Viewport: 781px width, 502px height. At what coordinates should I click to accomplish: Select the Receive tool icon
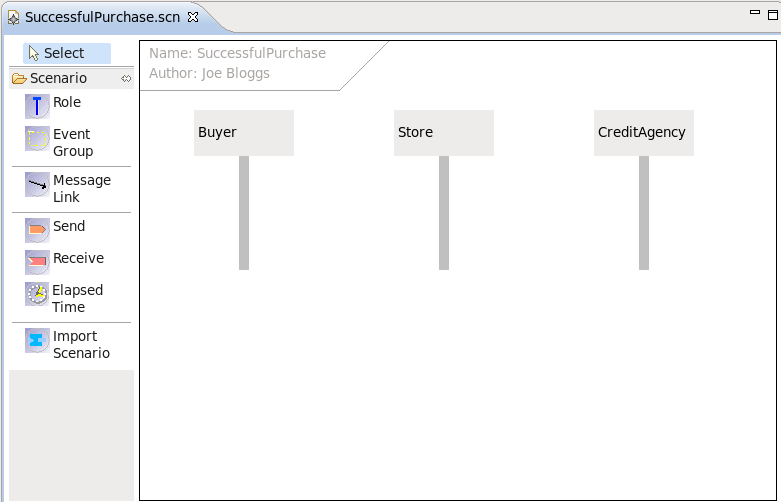click(x=37, y=262)
